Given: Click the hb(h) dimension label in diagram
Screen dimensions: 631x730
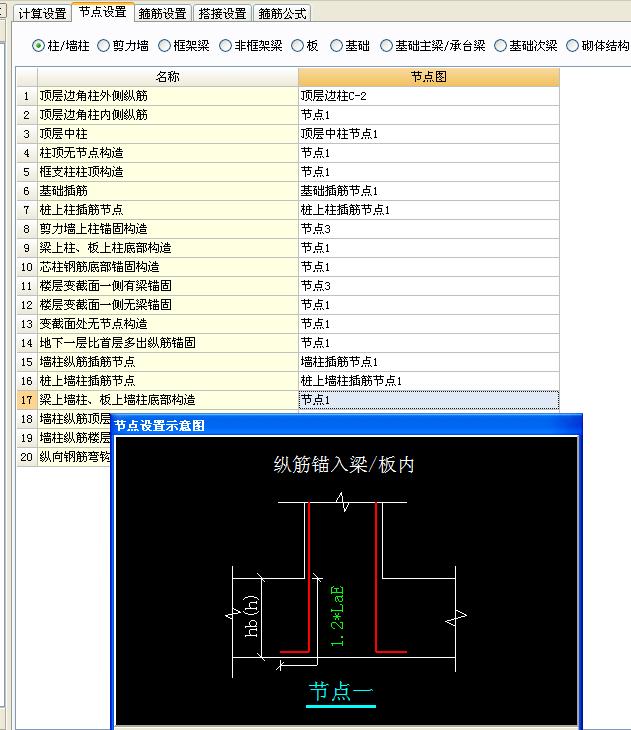Looking at the screenshot, I should pos(251,616).
